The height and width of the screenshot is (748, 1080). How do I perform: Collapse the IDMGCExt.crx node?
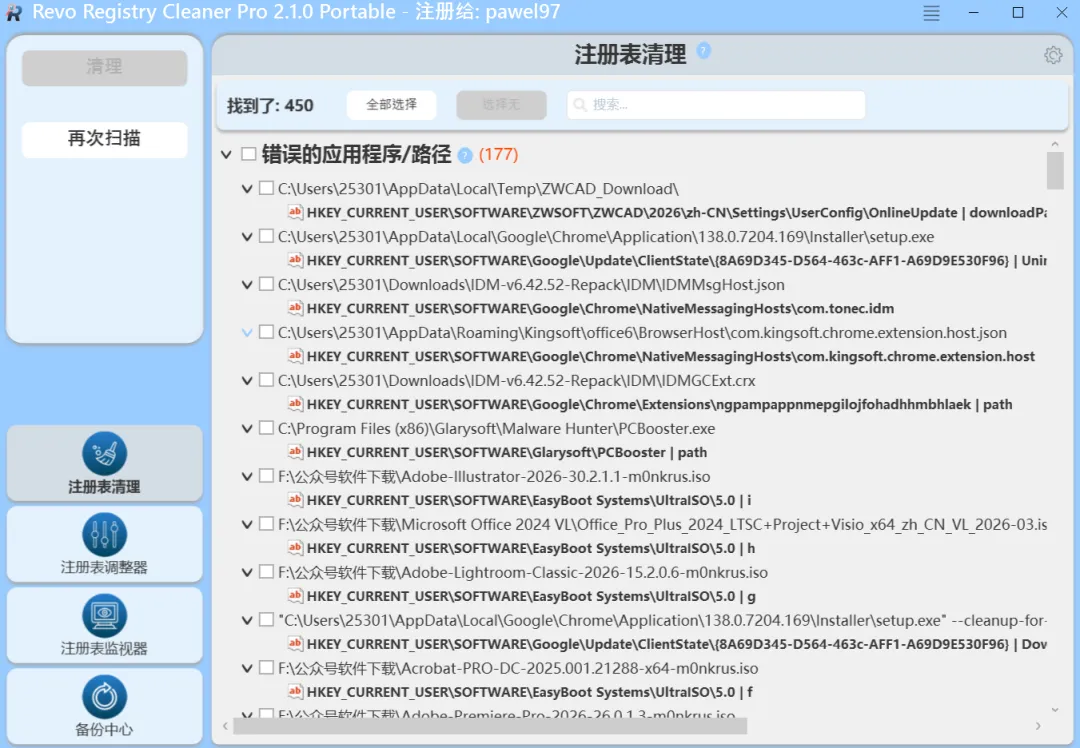tap(247, 380)
